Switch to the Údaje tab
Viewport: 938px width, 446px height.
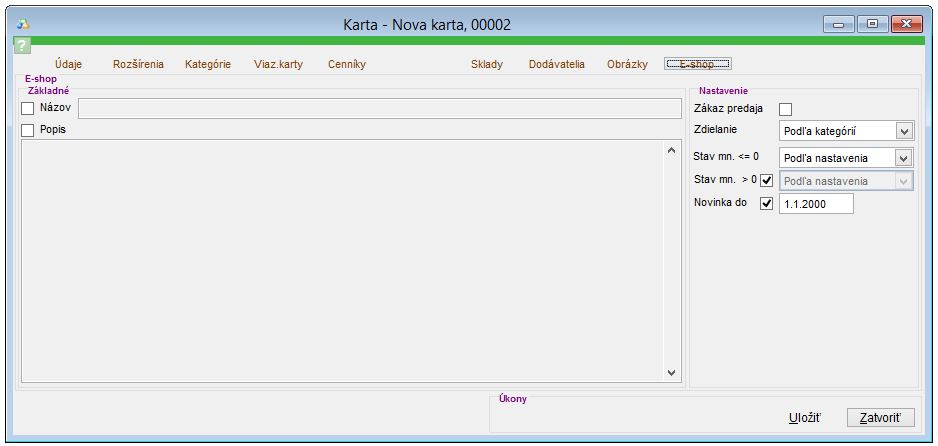(x=69, y=65)
